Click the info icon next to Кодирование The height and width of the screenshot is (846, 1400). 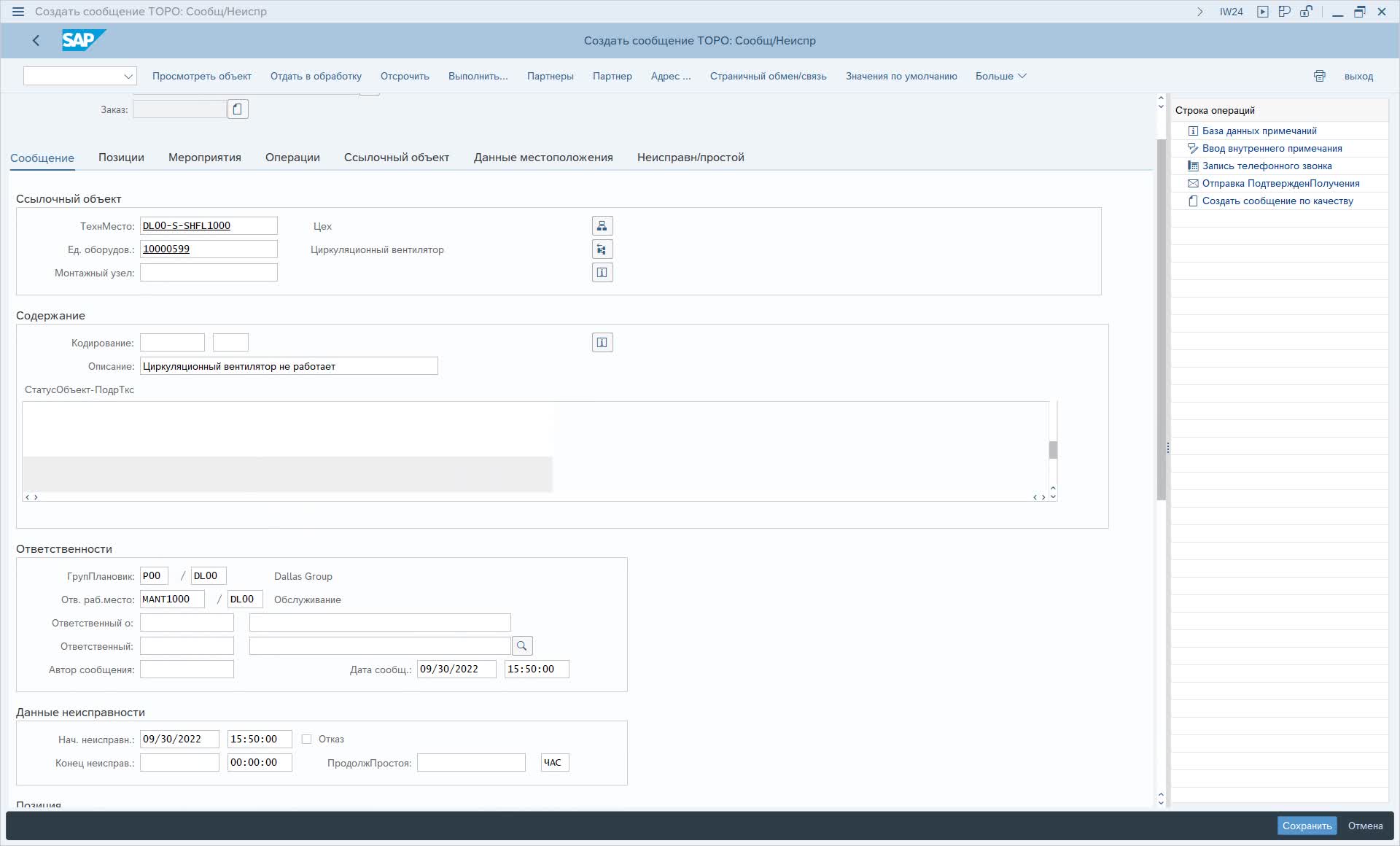602,343
